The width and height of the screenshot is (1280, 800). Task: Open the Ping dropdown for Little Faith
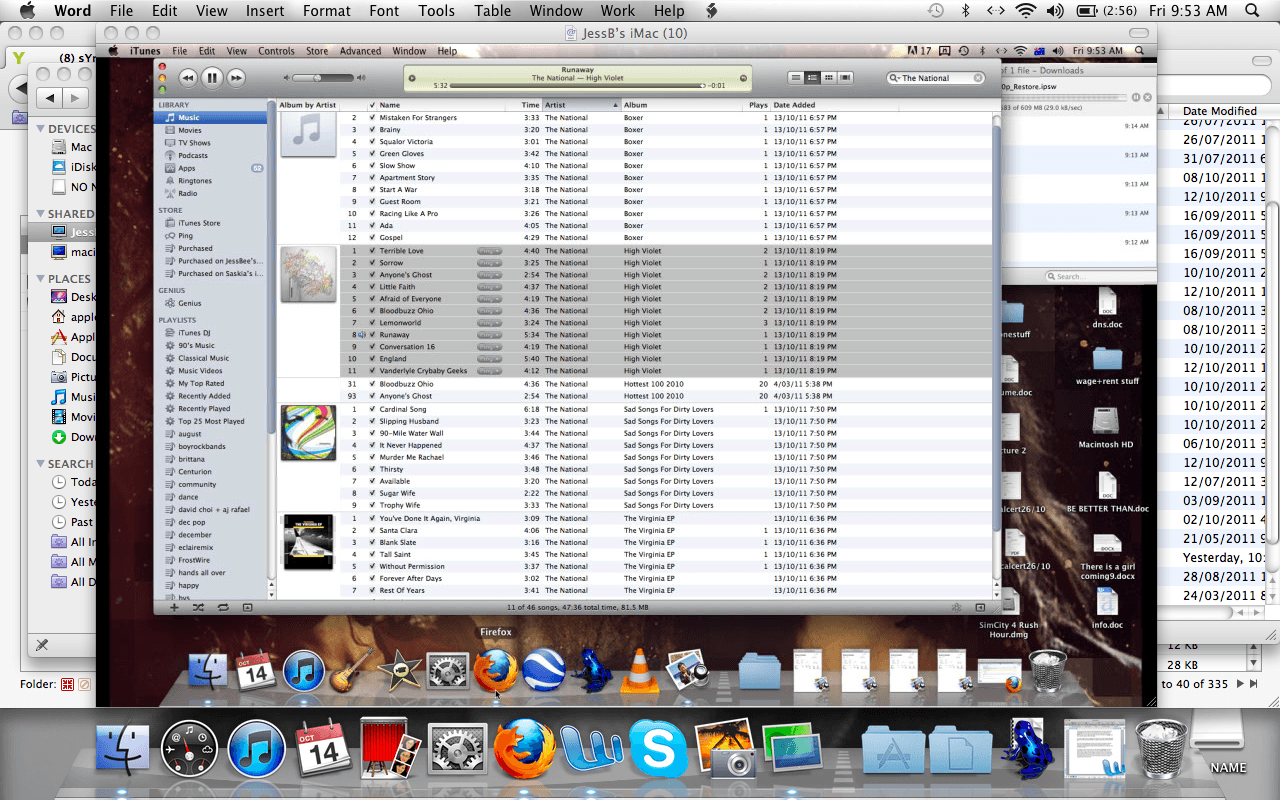click(489, 287)
